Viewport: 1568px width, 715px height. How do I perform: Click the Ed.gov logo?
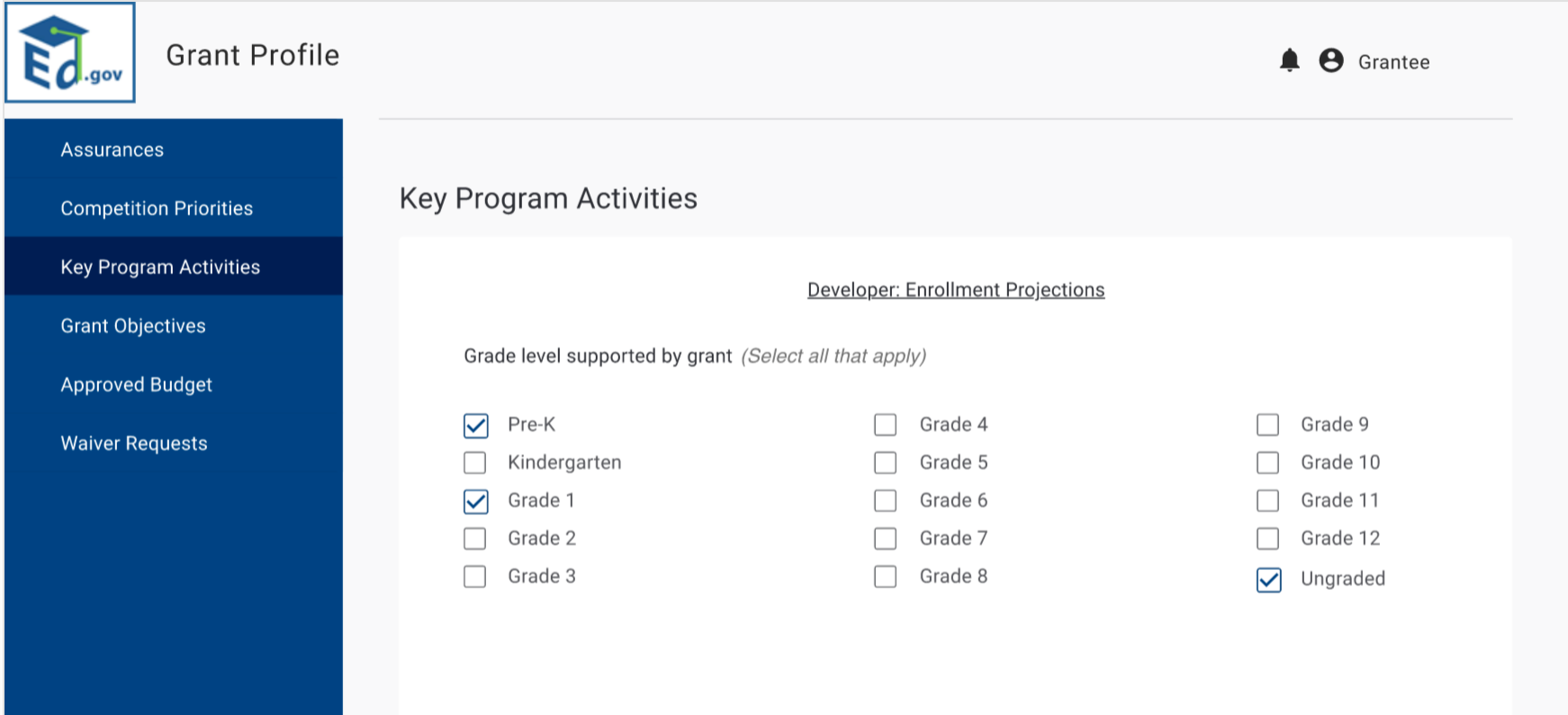pyautogui.click(x=70, y=53)
